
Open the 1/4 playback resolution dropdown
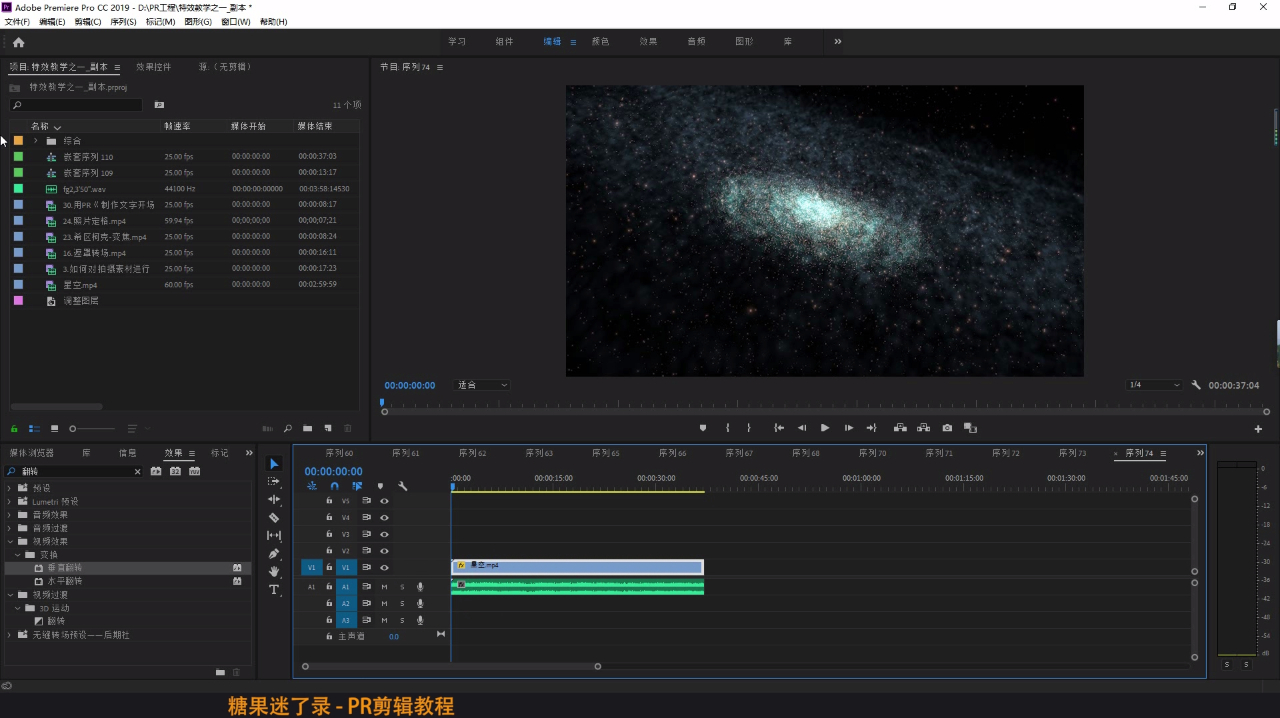1154,385
